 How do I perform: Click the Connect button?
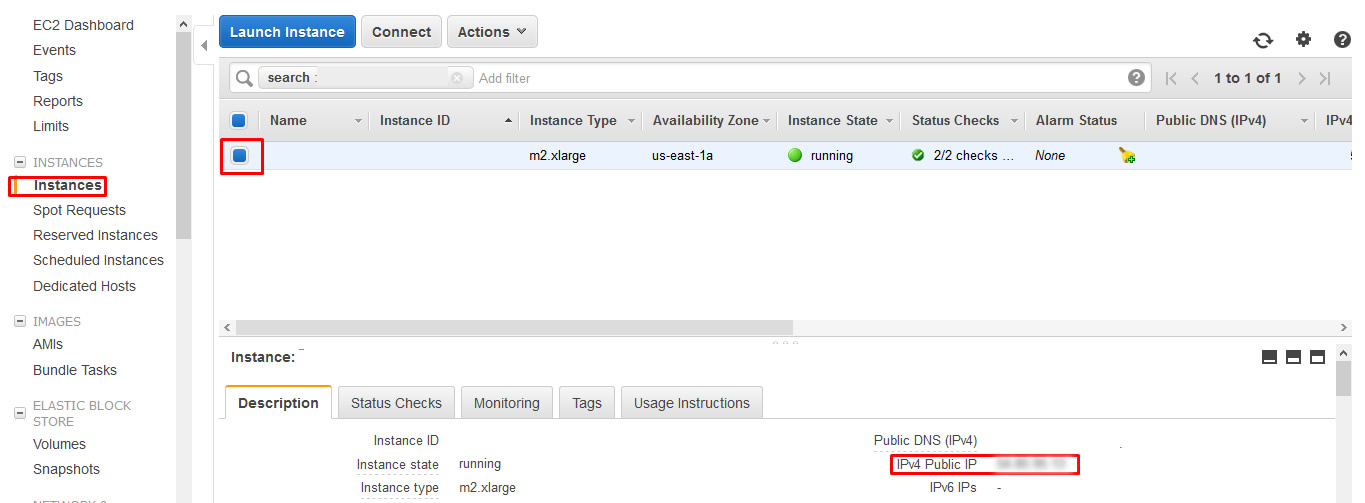click(401, 32)
